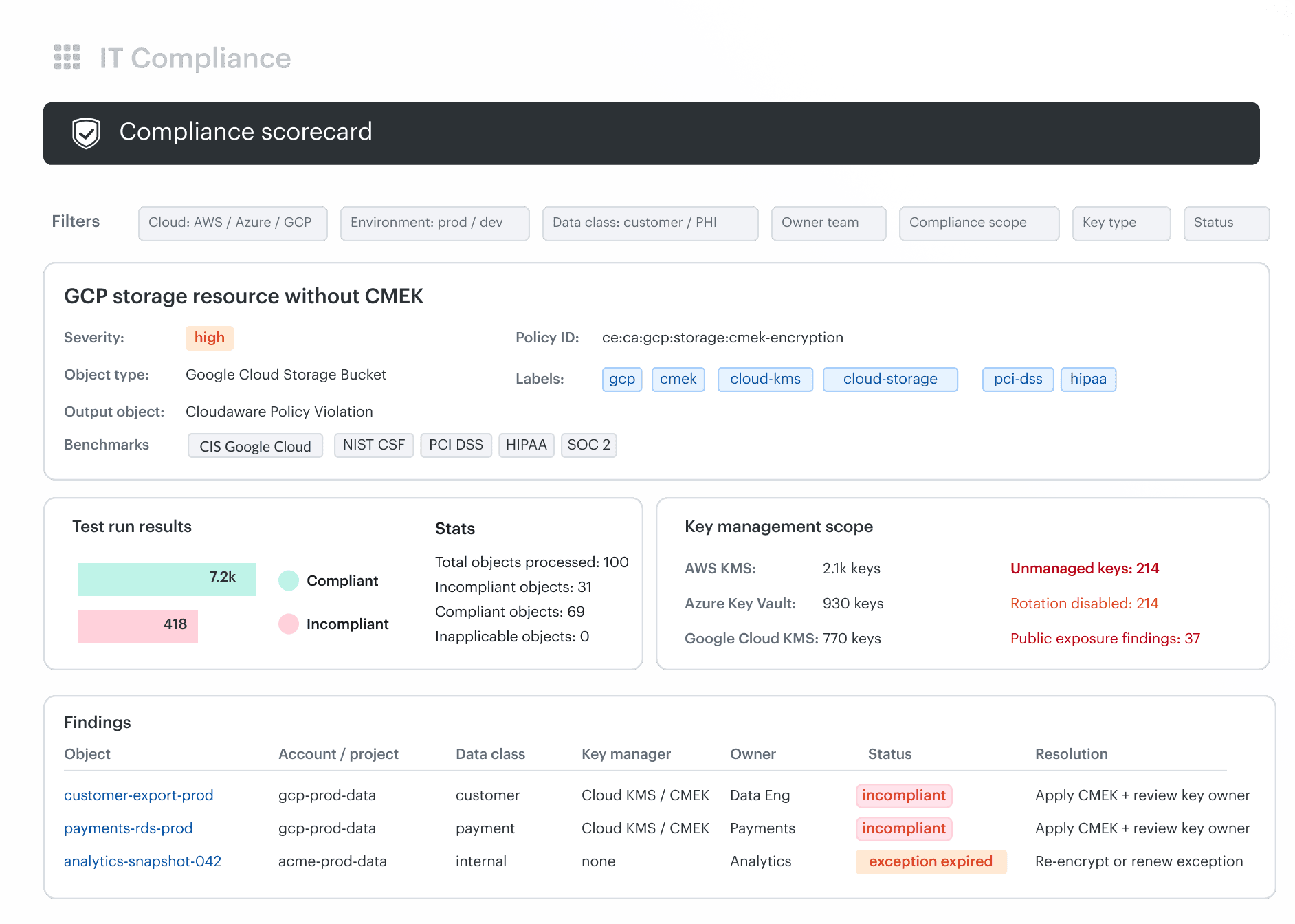Click the Data class column header
1295x924 pixels.
point(491,754)
